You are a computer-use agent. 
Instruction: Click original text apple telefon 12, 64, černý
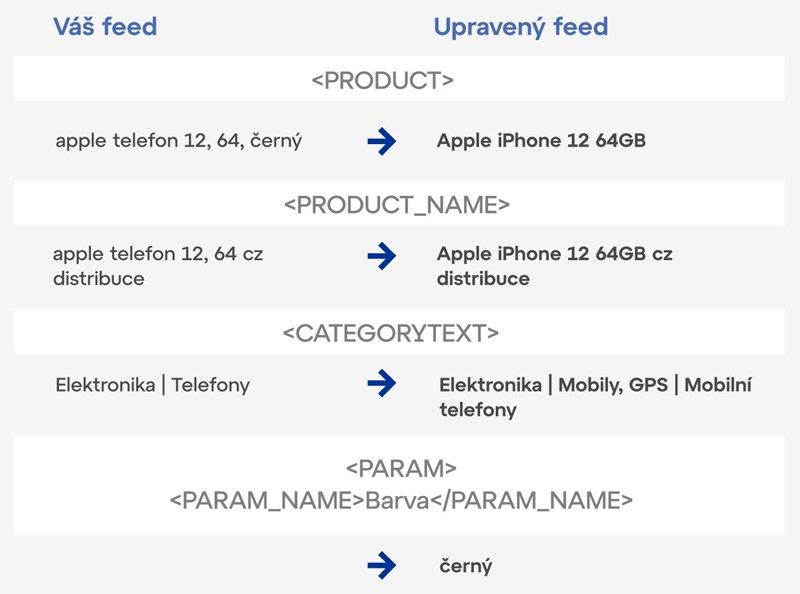179,141
